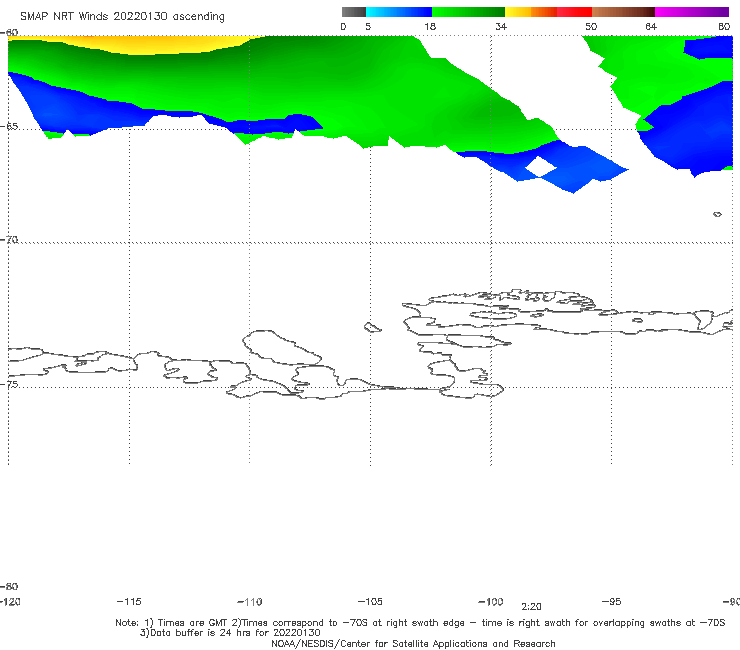Click the small island outline near -105 longitude
The image size is (740, 650).
point(372,327)
